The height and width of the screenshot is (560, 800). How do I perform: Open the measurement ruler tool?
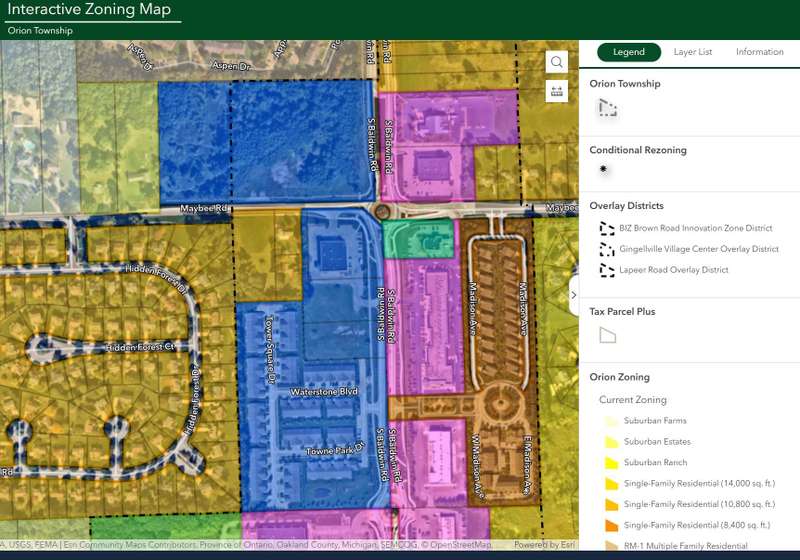point(557,91)
